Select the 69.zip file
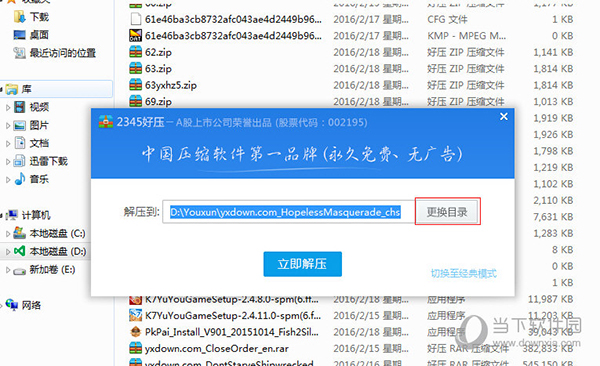This screenshot has height=366, width=600. [x=158, y=101]
